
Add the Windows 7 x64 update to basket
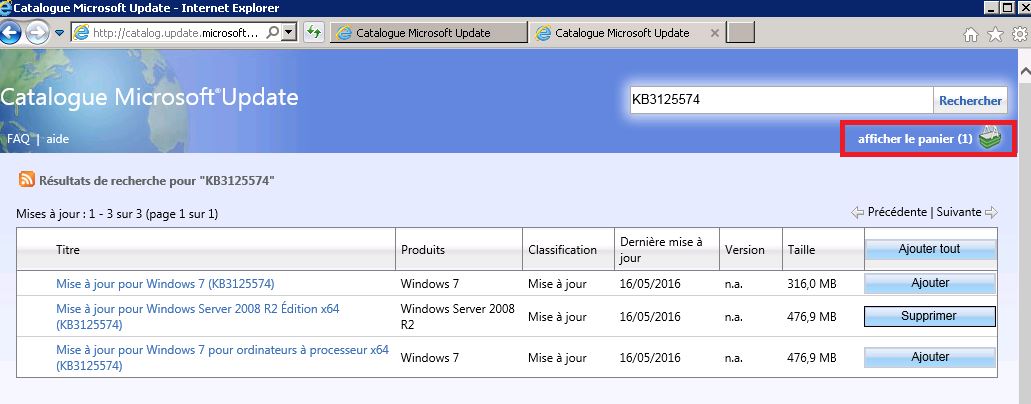930,357
